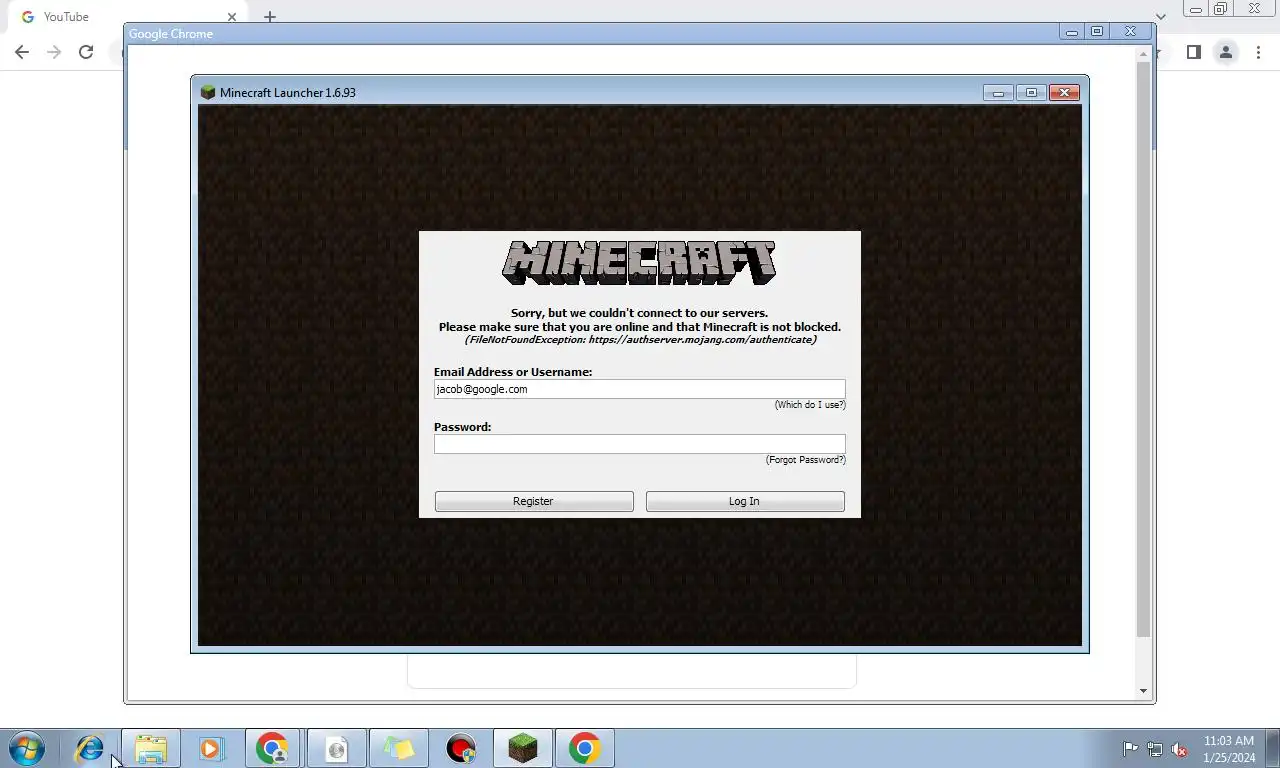Viewport: 1280px width, 768px height.
Task: Switch to the Minecraft grass block taskbar icon
Action: (523, 748)
